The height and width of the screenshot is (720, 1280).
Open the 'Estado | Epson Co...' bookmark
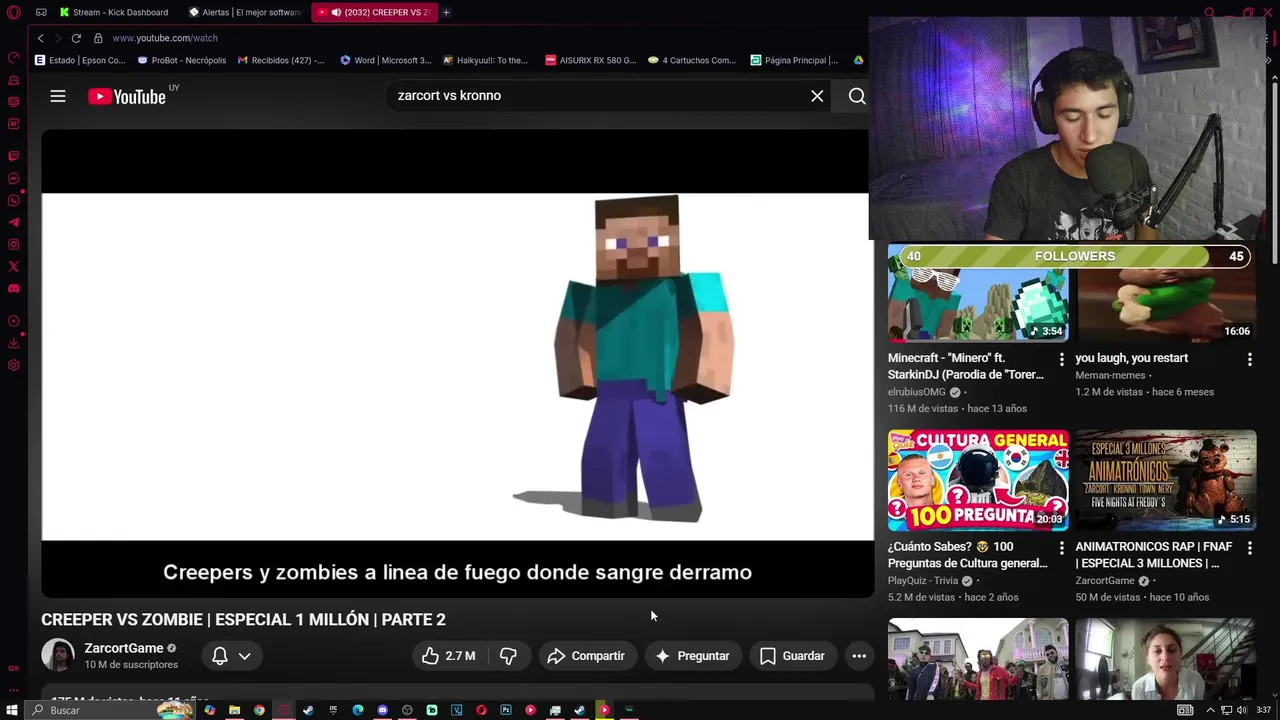click(80, 60)
